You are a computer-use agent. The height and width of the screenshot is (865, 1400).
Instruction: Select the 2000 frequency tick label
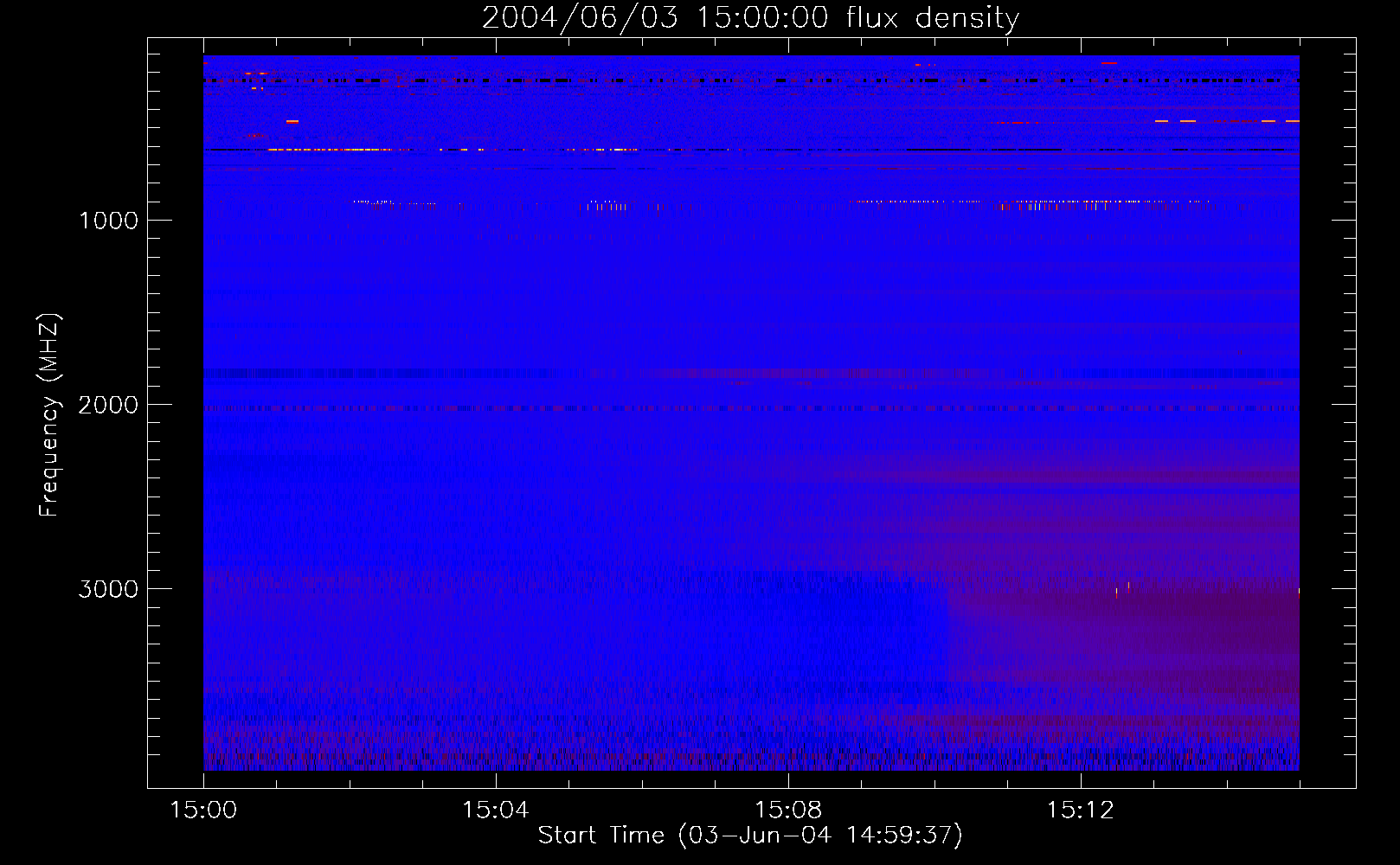click(108, 405)
